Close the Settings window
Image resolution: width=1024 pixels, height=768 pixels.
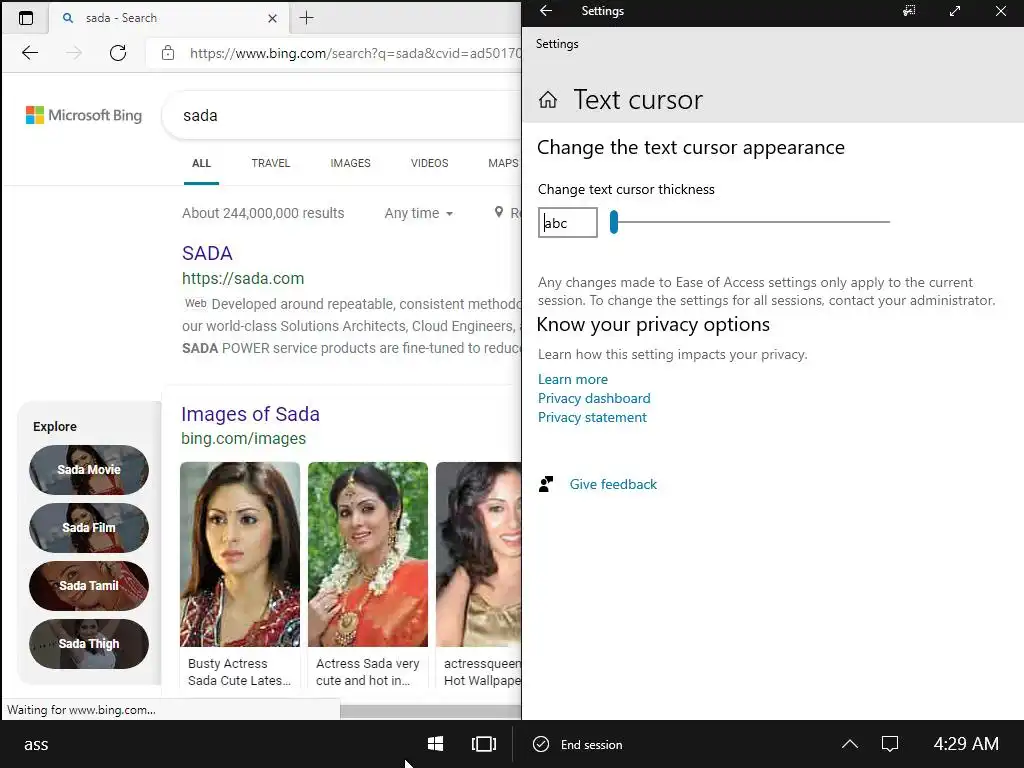[1000, 11]
